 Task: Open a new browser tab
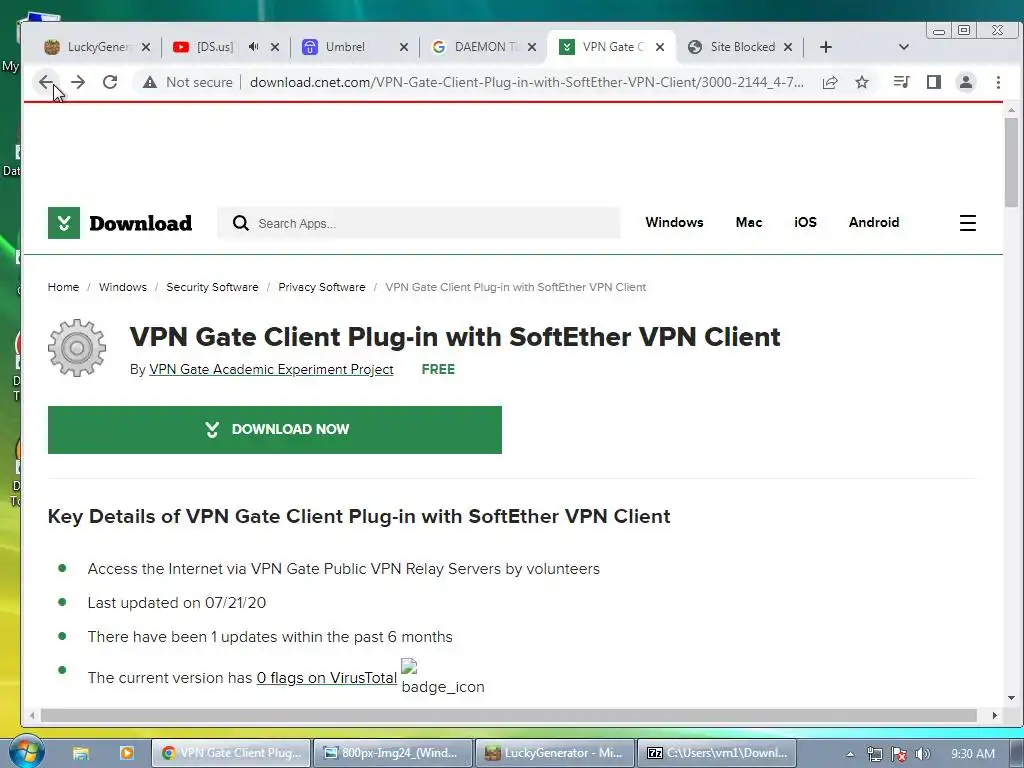pyautogui.click(x=826, y=47)
